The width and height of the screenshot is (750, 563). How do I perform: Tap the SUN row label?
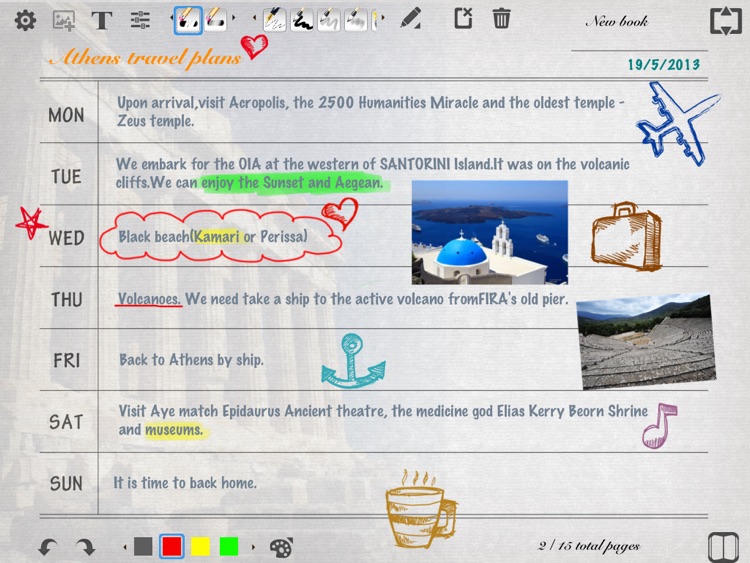point(66,483)
